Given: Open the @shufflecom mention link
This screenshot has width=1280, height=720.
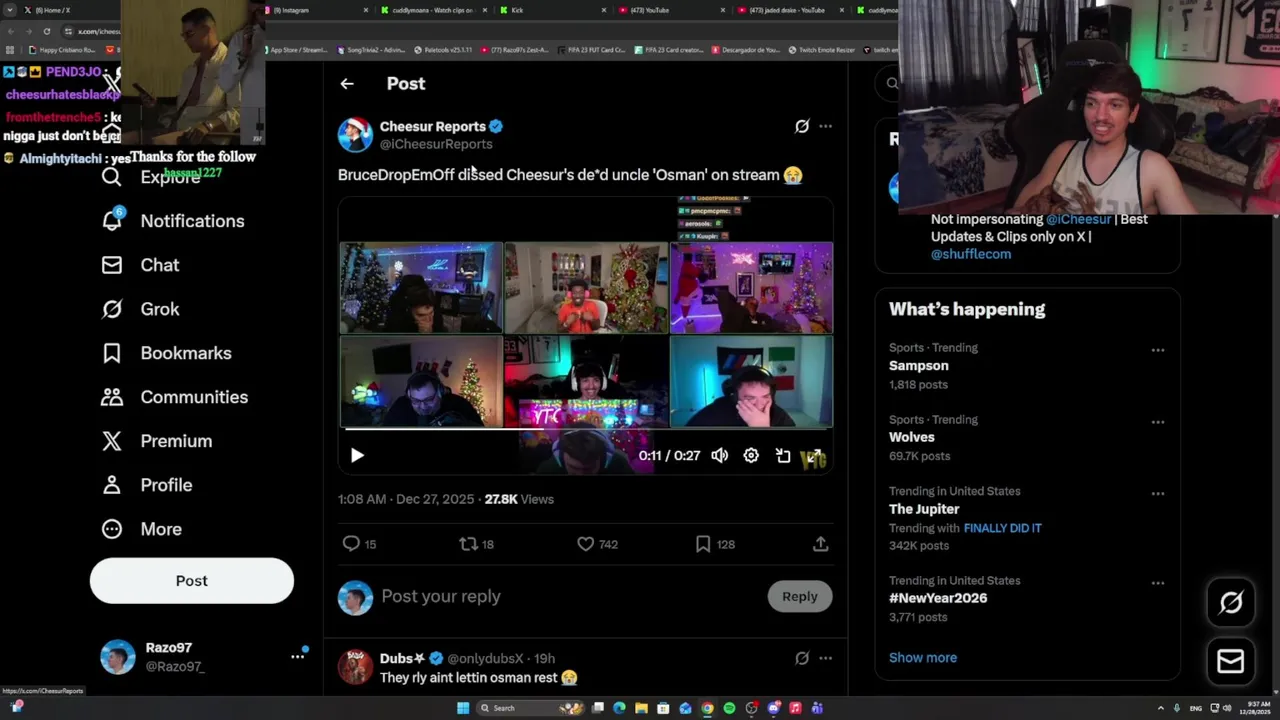Looking at the screenshot, I should click(x=971, y=254).
